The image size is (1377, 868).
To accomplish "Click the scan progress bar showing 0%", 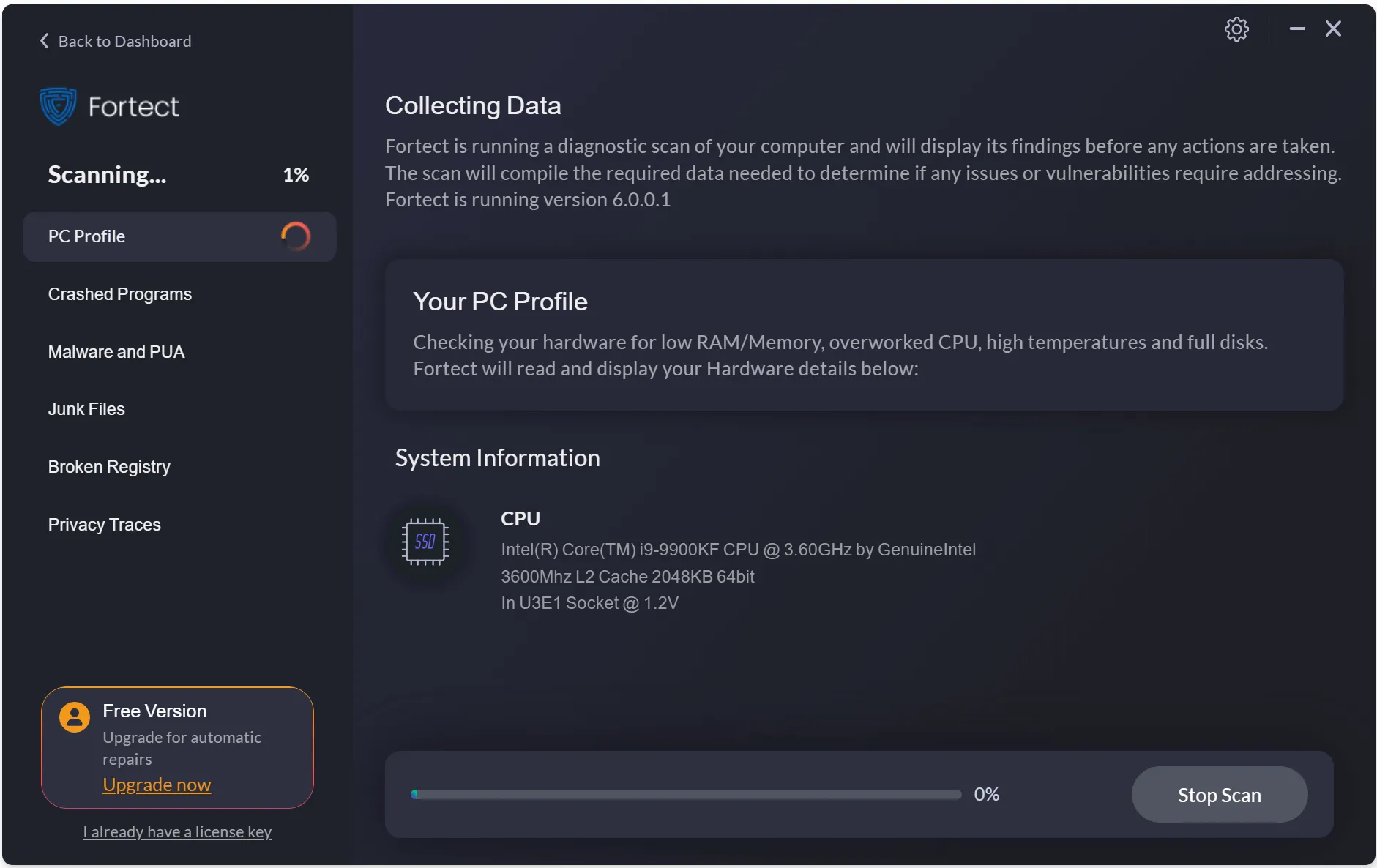I will pyautogui.click(x=686, y=794).
